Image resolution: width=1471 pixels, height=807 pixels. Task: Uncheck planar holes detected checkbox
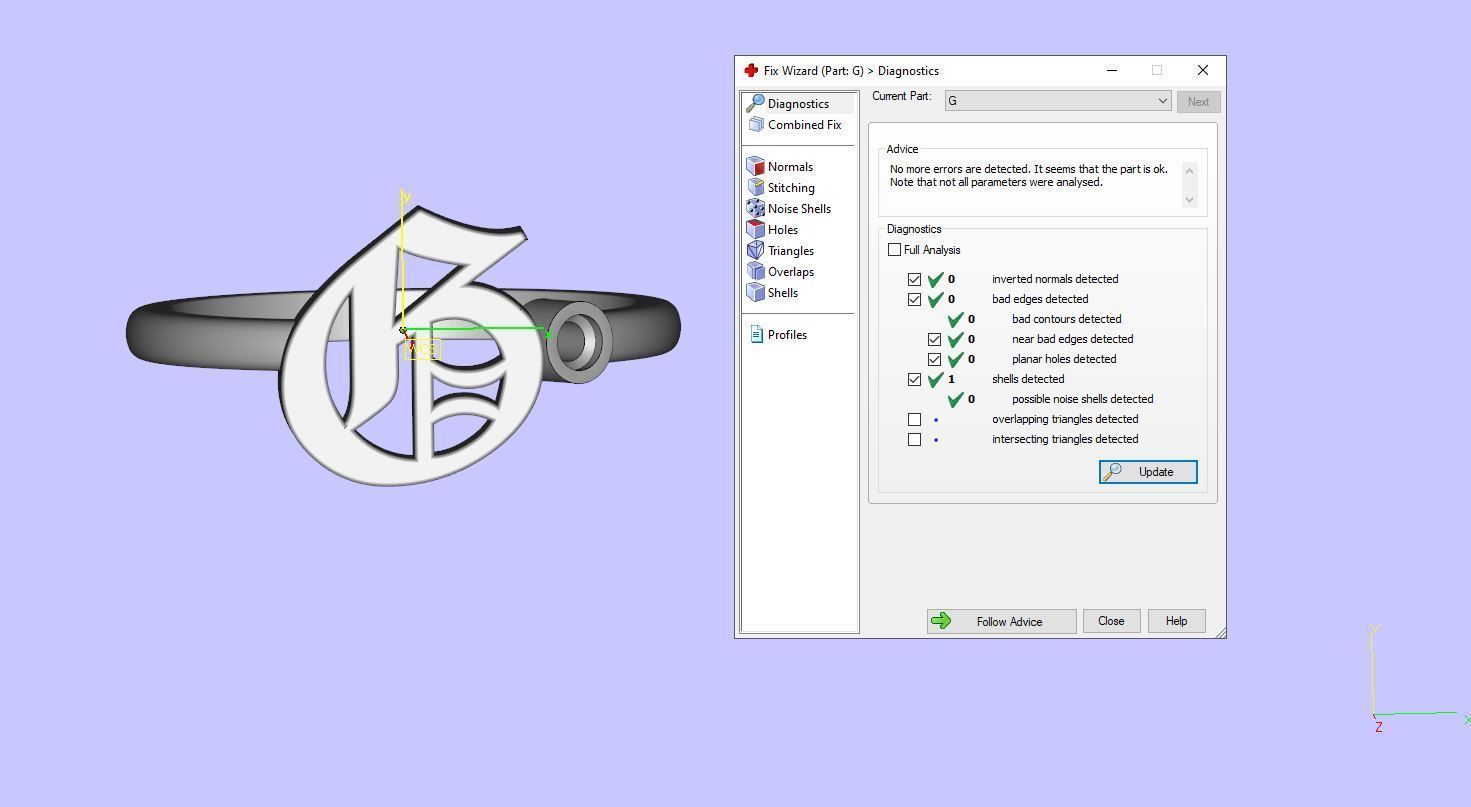pyautogui.click(x=934, y=359)
